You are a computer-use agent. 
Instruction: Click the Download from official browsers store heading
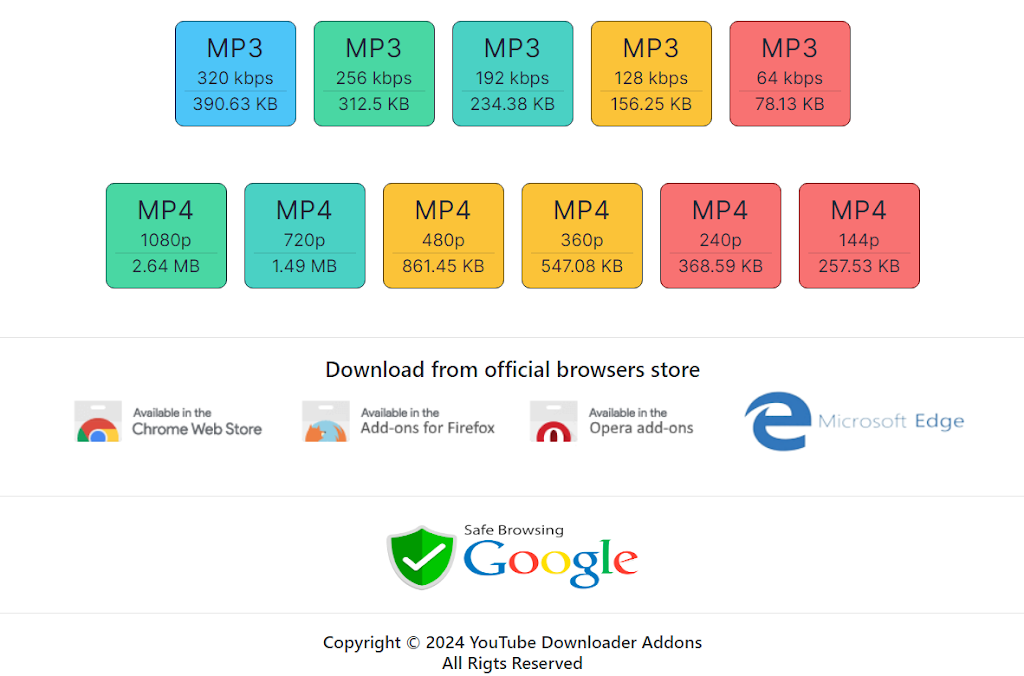[513, 370]
